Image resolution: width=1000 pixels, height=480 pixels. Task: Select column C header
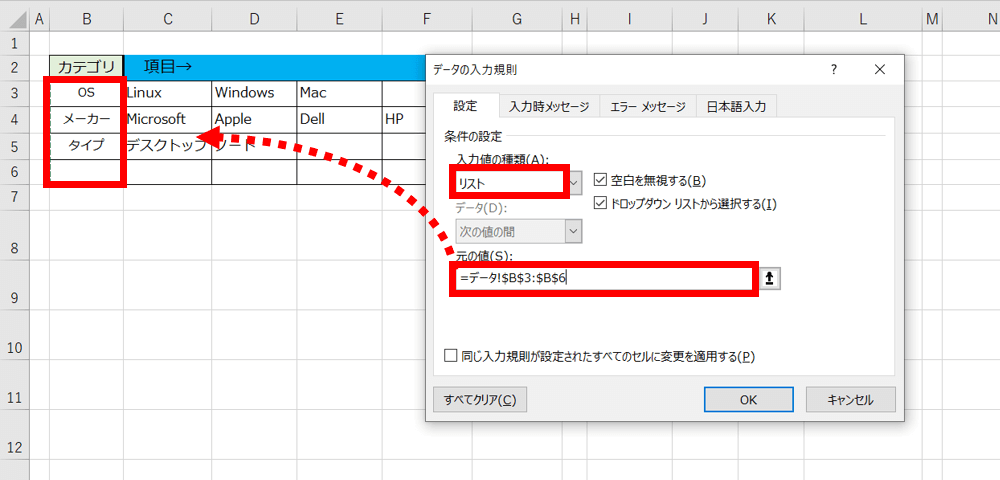coord(167,18)
